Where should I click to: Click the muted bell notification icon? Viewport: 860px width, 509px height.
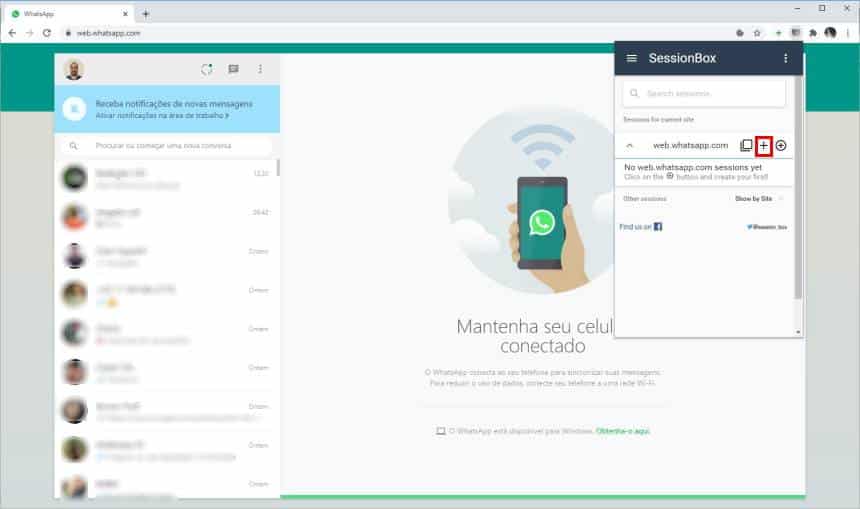pos(75,109)
